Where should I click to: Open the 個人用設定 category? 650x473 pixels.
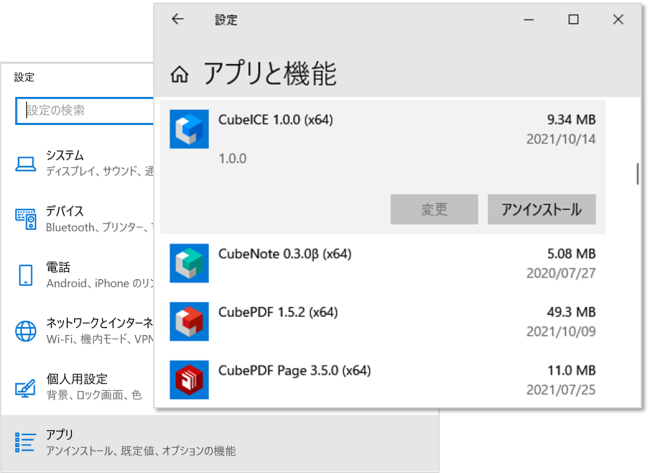(78, 387)
